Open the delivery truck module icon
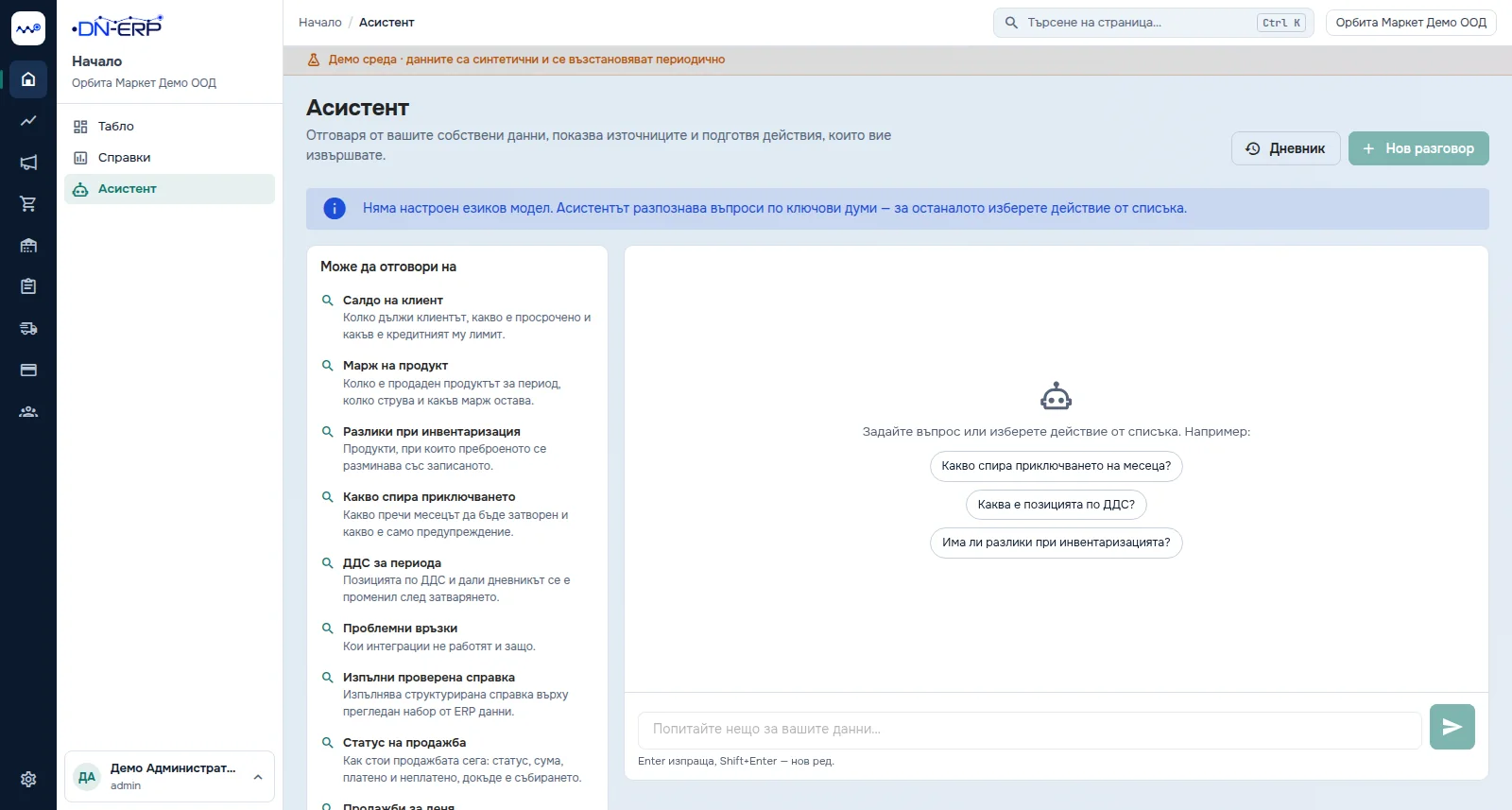The image size is (1512, 810). pos(28,328)
